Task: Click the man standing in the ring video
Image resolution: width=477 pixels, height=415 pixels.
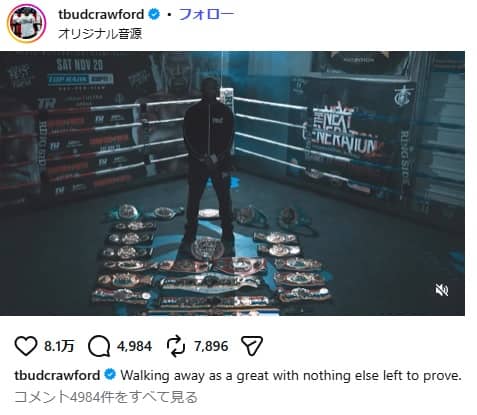Action: pos(209,165)
